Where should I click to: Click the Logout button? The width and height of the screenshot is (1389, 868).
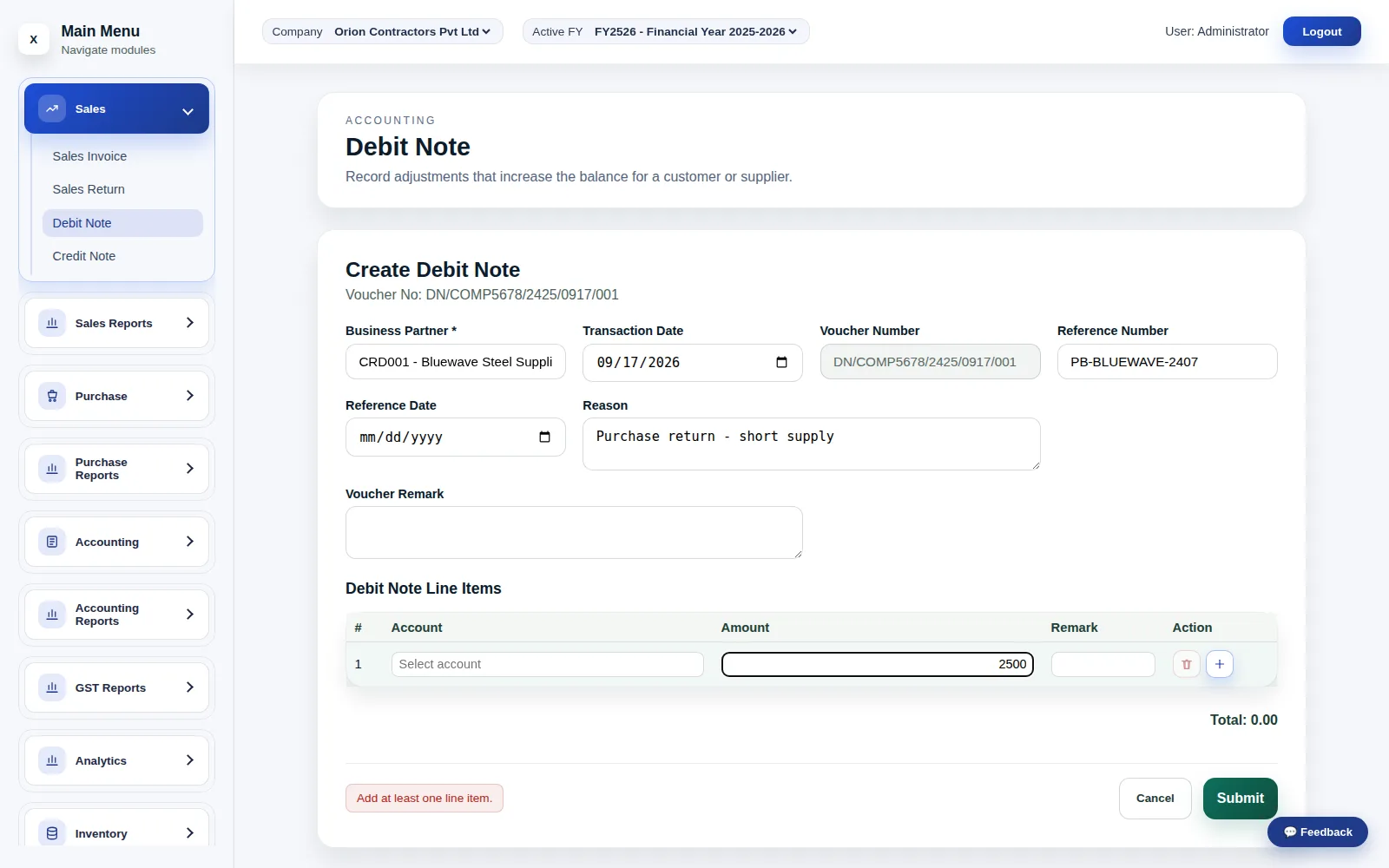click(x=1321, y=31)
